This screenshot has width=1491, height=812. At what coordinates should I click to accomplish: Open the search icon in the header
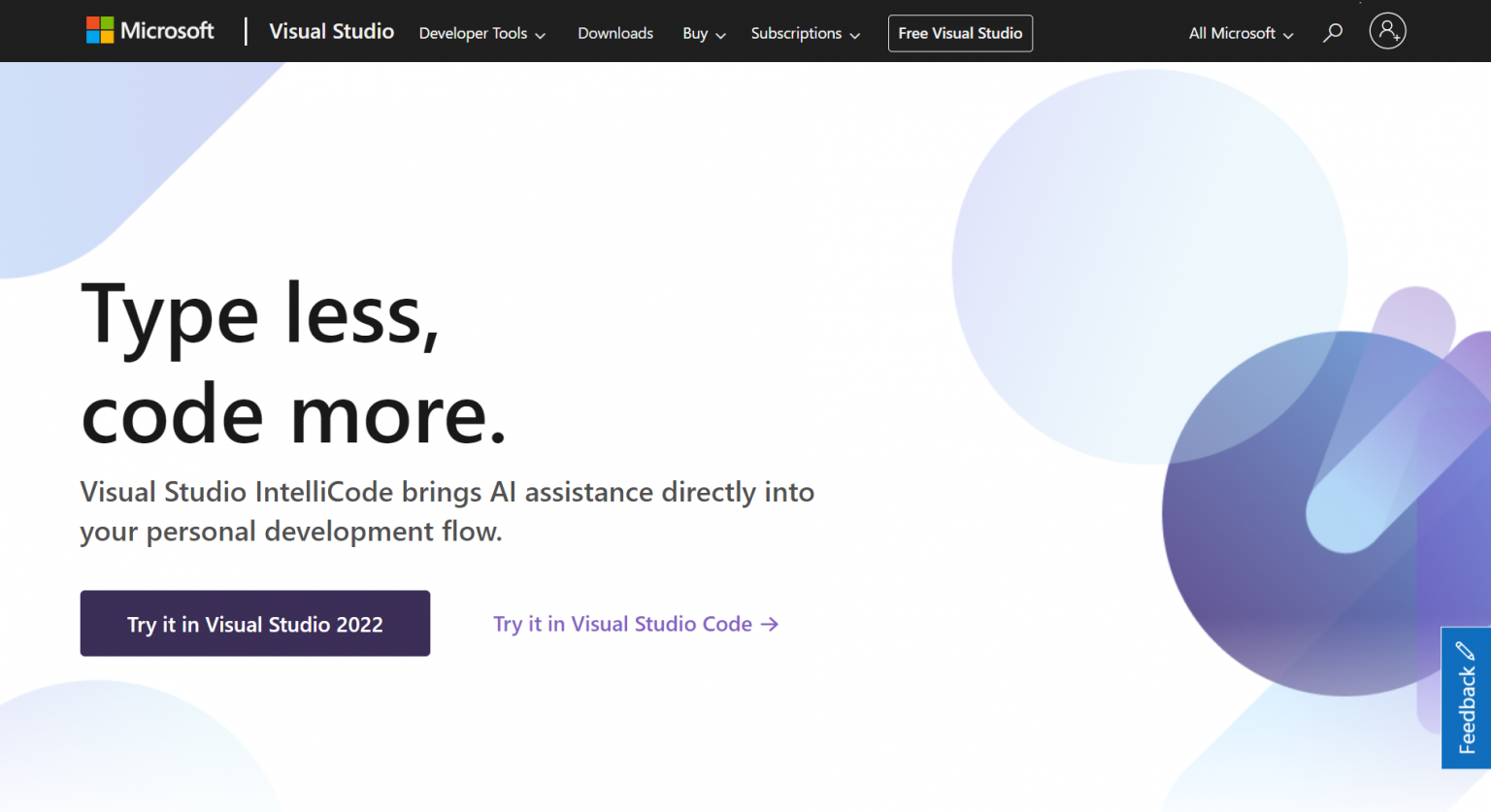pyautogui.click(x=1332, y=32)
